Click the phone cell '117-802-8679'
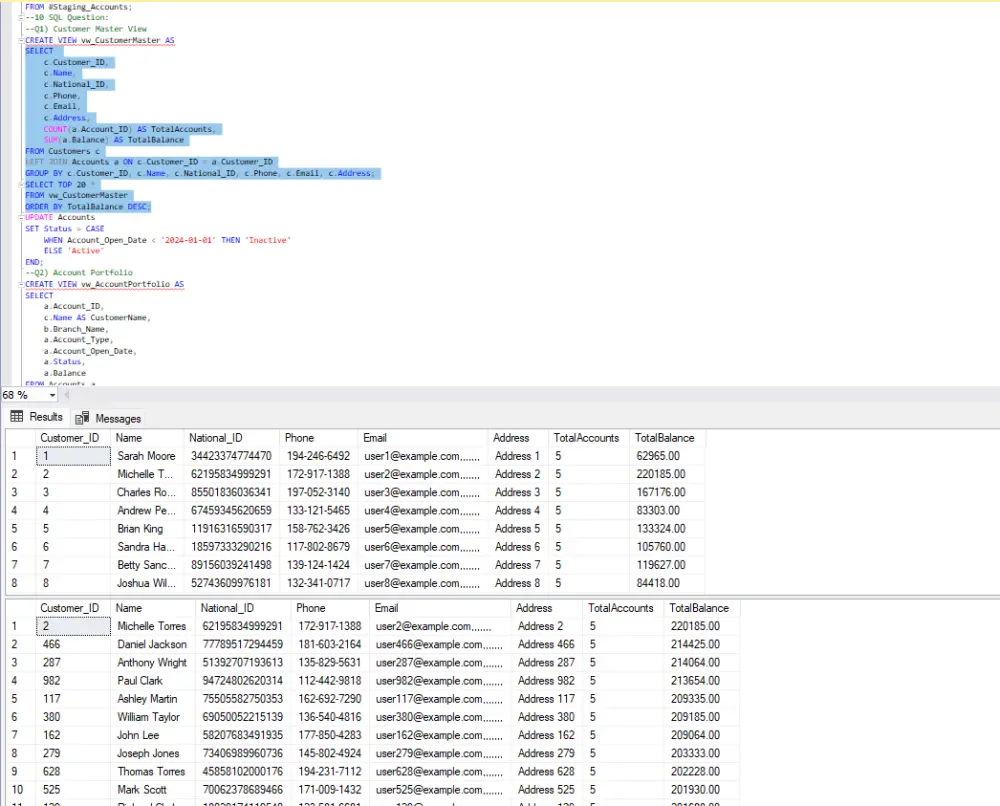This screenshot has width=1000, height=806. coord(318,546)
